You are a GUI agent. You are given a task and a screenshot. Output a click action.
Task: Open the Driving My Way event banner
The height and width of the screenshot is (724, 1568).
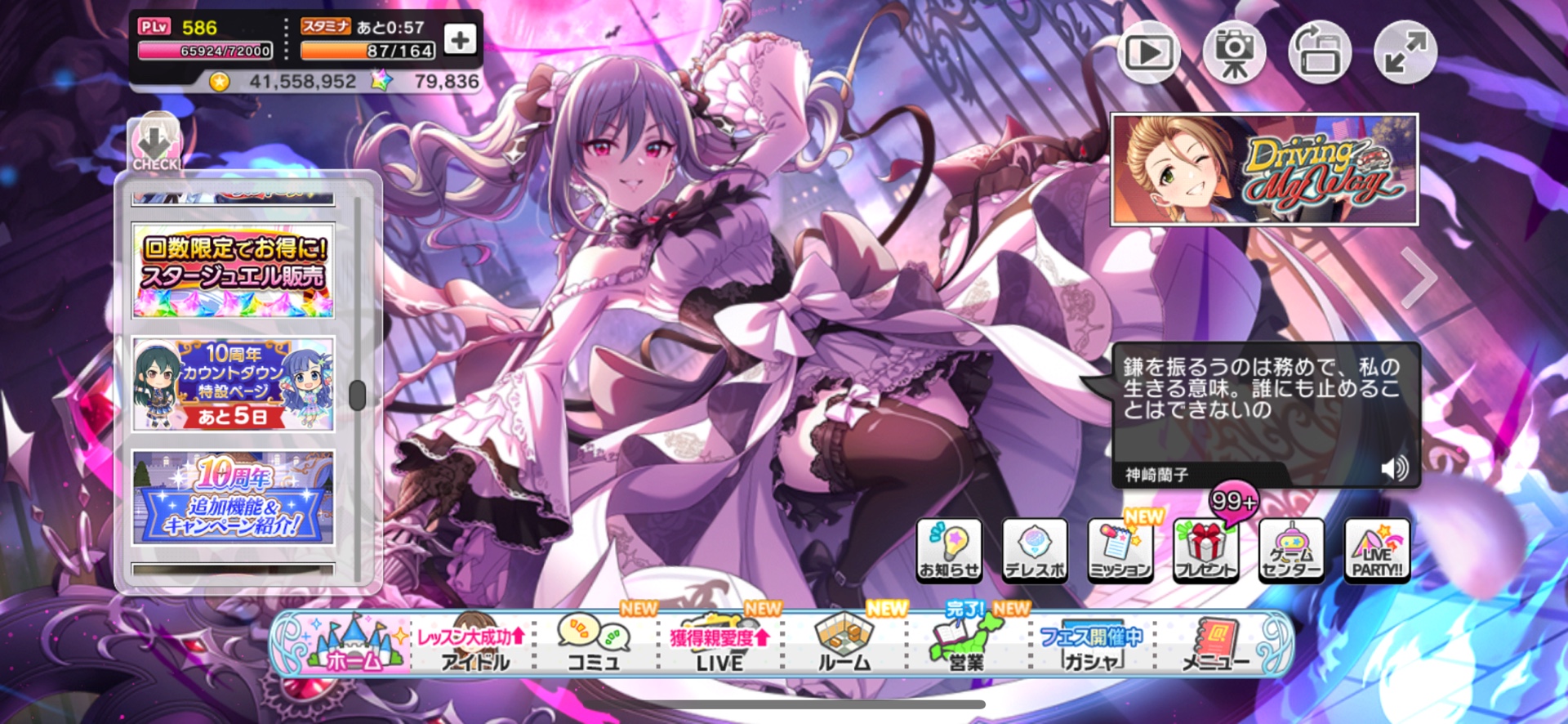[x=1264, y=169]
